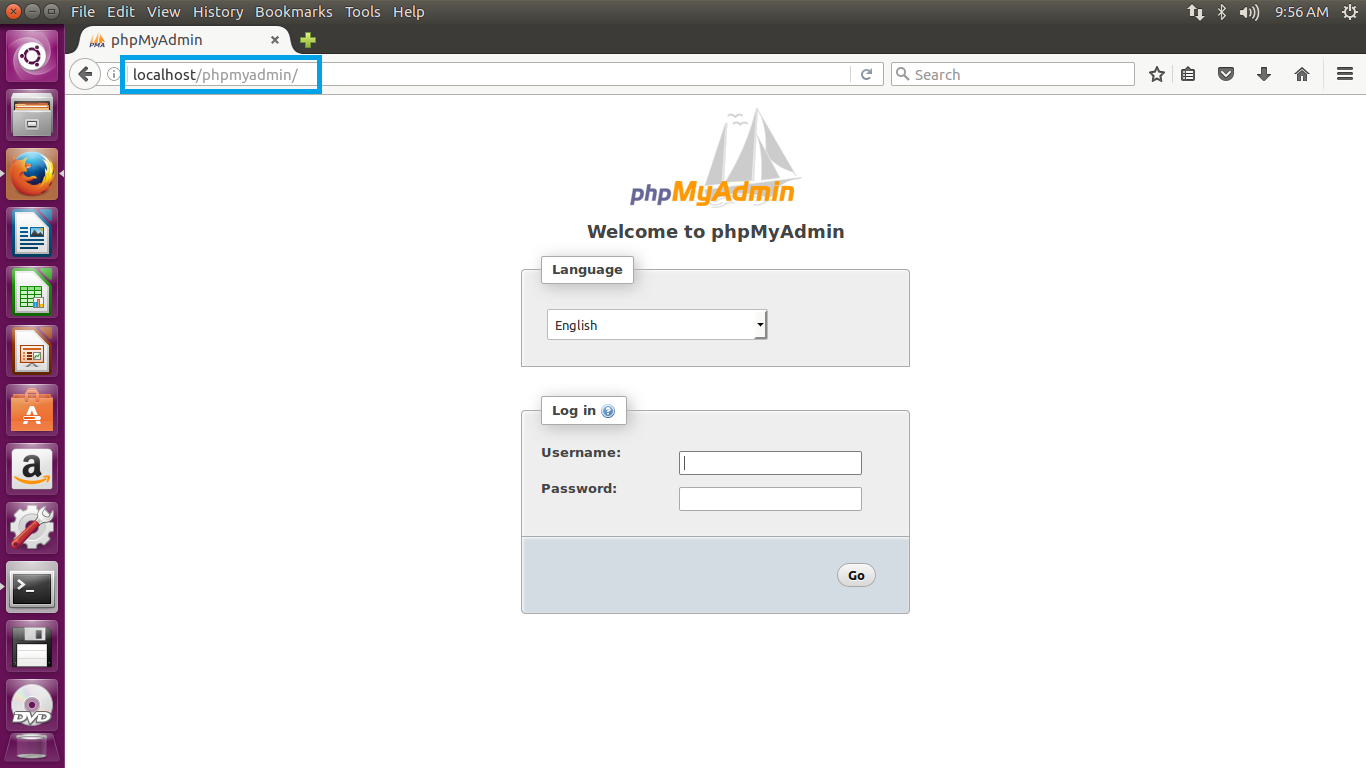
Task: Open the Amazon launcher icon
Action: (33, 469)
